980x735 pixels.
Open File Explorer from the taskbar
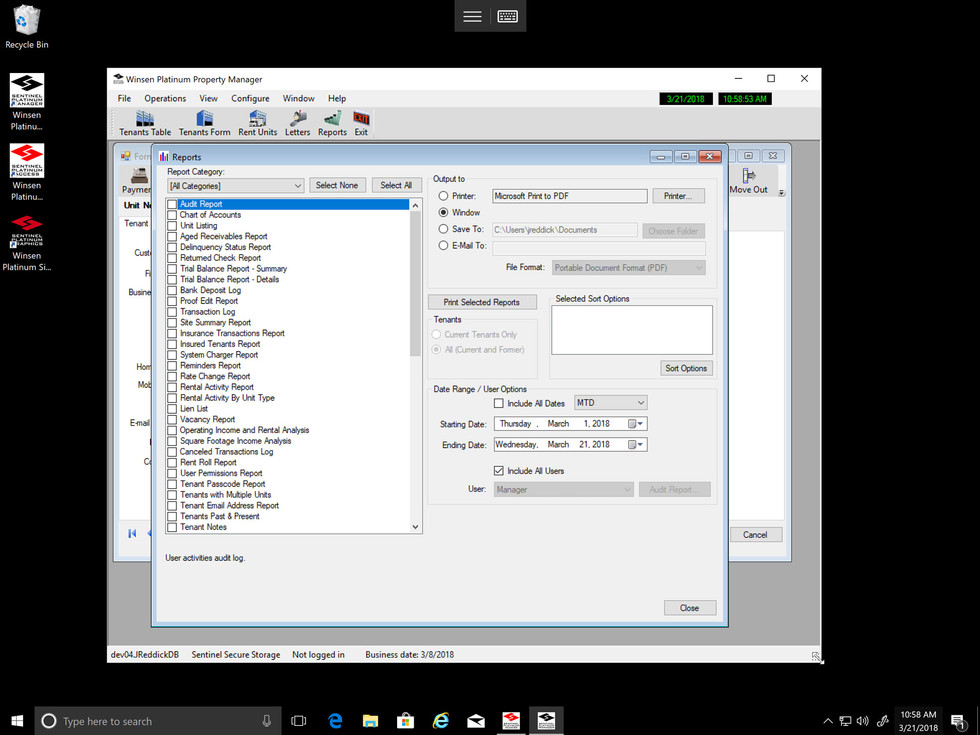click(371, 721)
